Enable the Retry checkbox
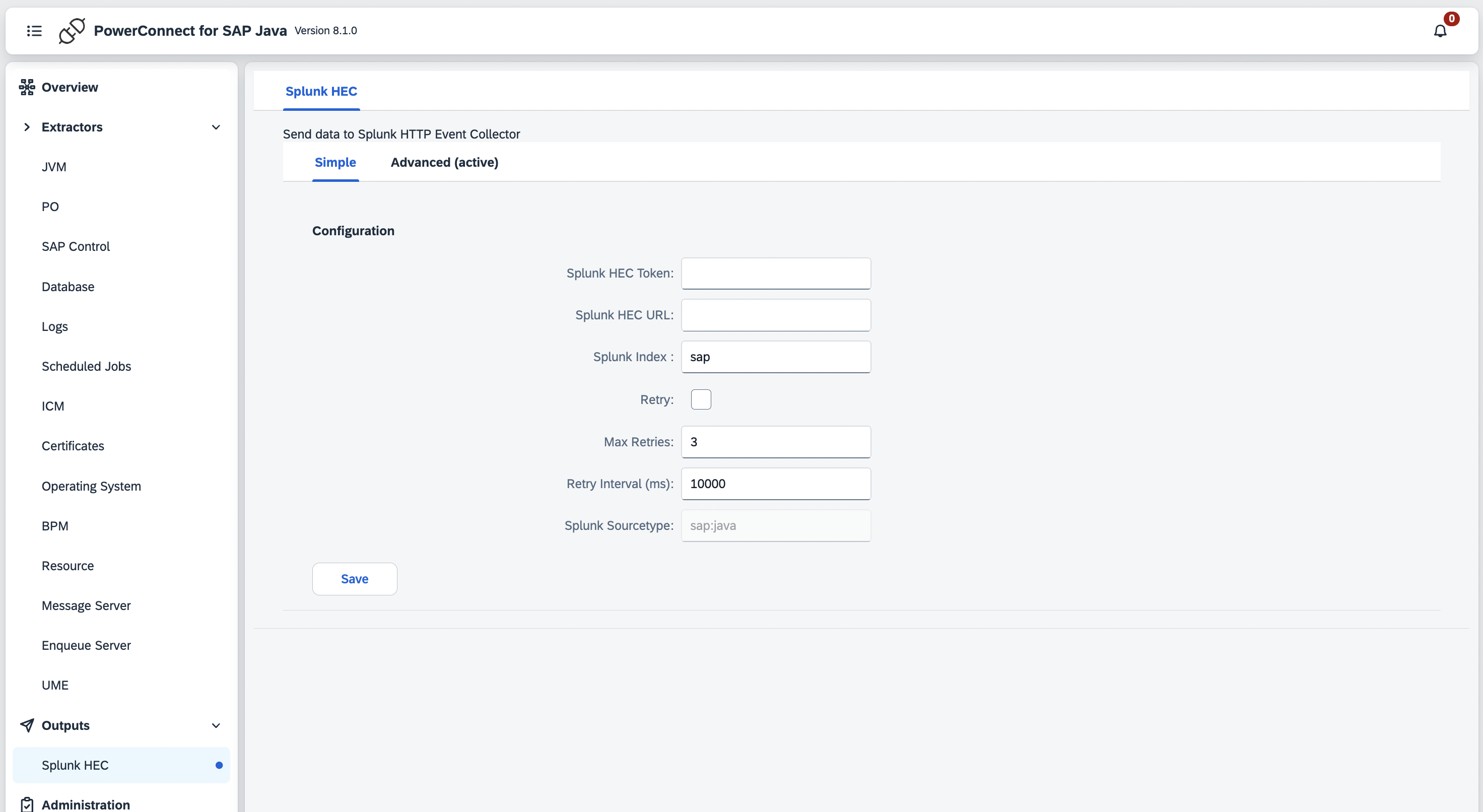The width and height of the screenshot is (1483, 812). (701, 399)
